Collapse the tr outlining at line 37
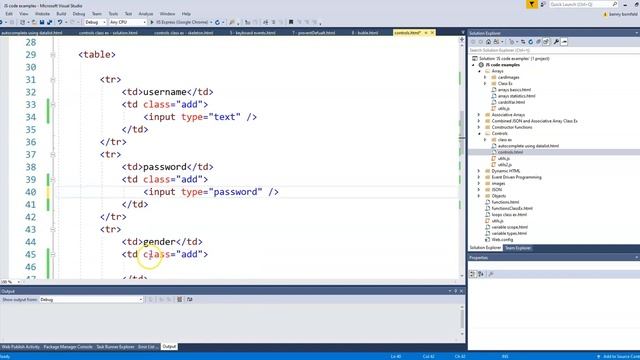The width and height of the screenshot is (640, 360). [x=53, y=155]
